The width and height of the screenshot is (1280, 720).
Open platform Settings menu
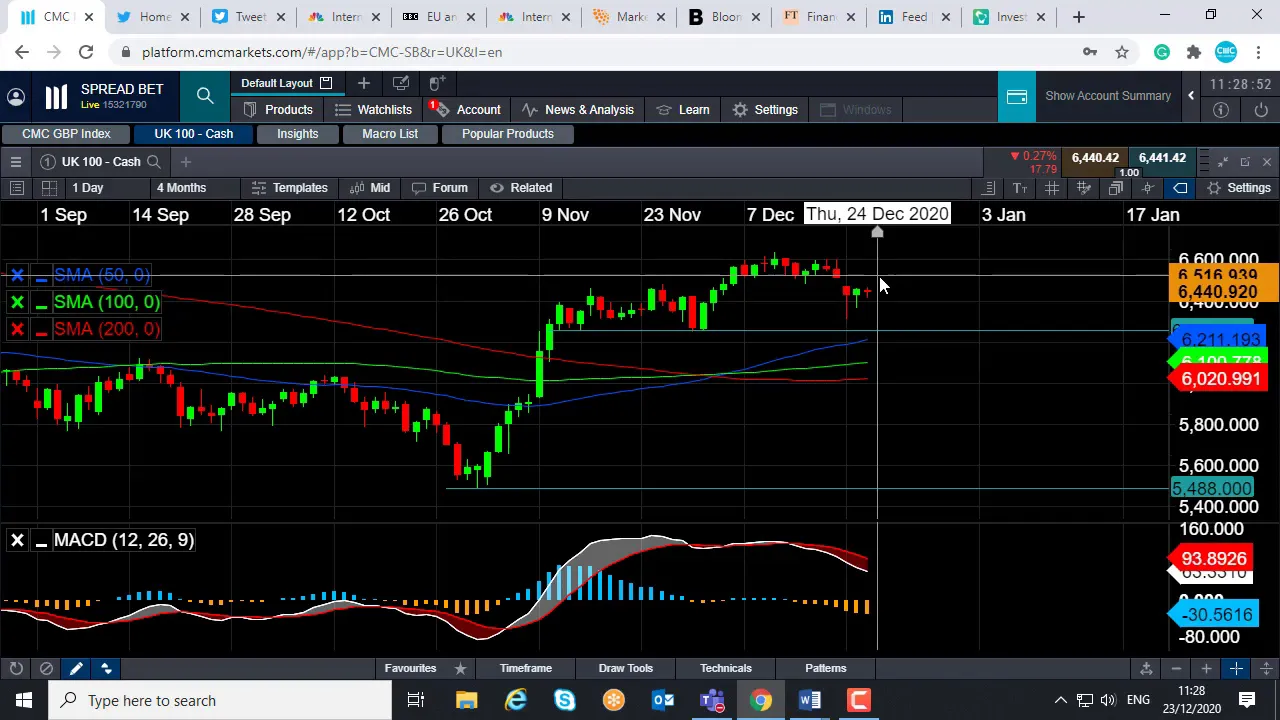[765, 110]
